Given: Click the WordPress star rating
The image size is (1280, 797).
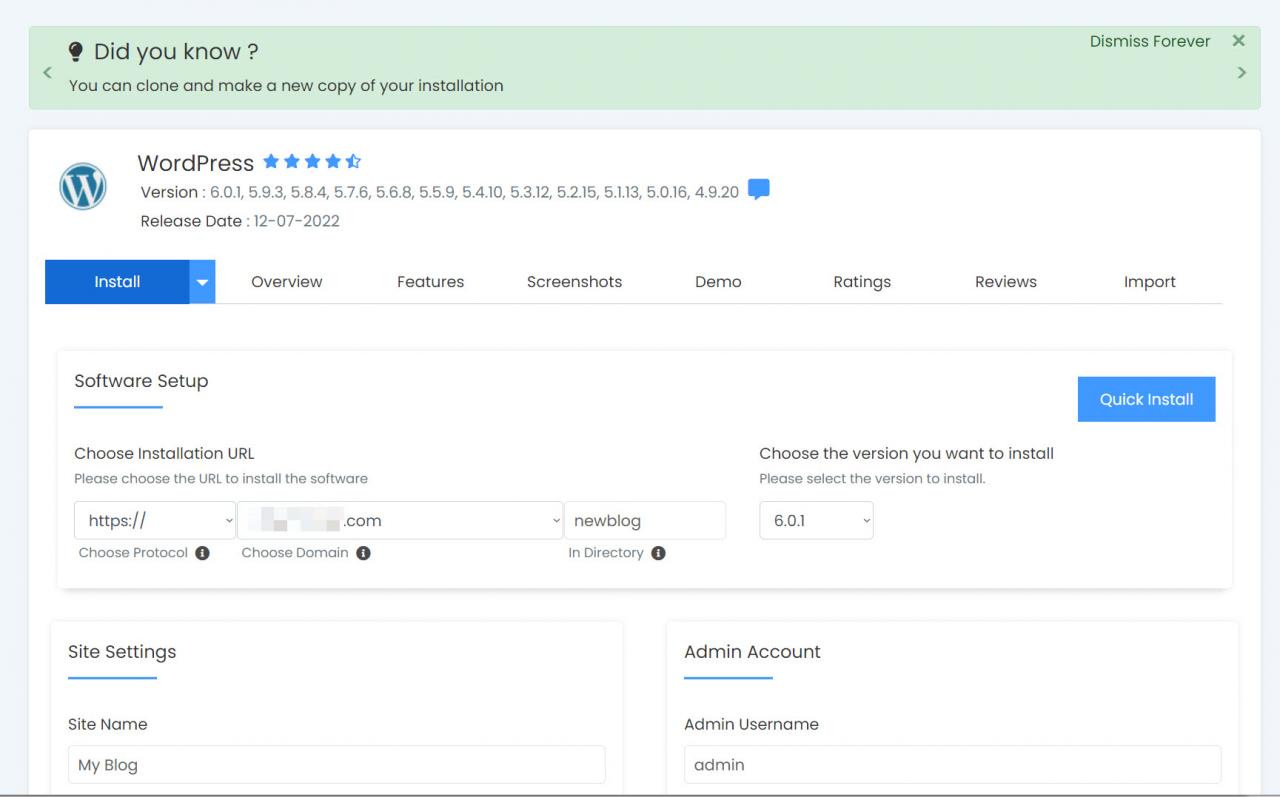Looking at the screenshot, I should click(x=312, y=161).
